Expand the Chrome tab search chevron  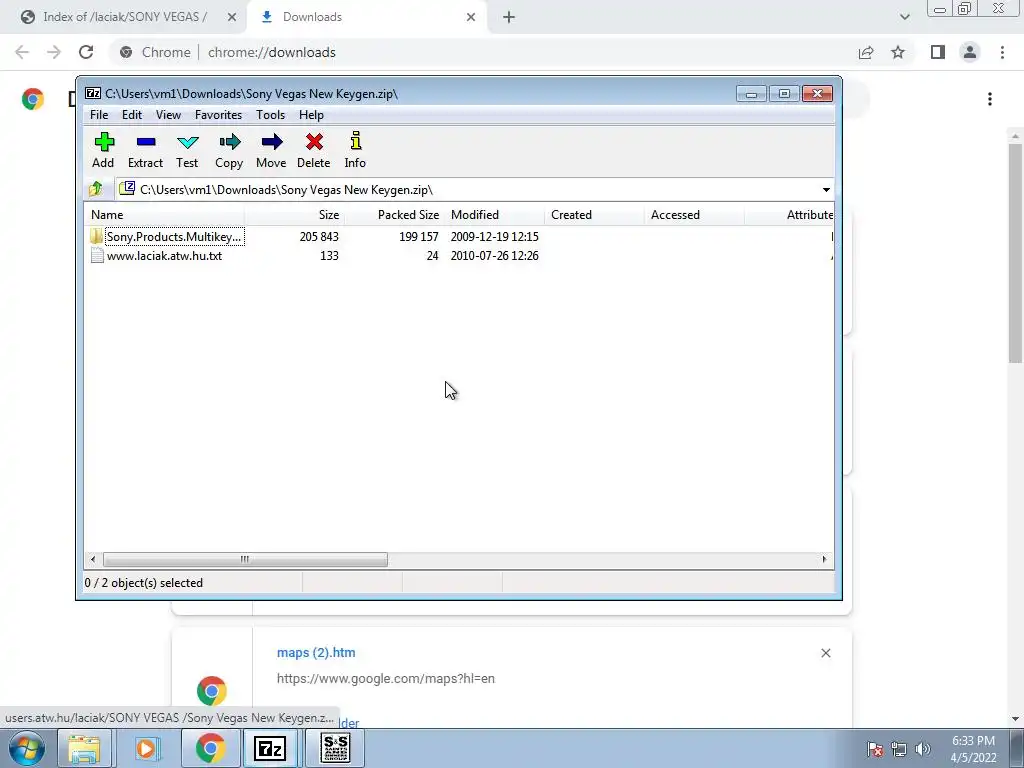[904, 17]
